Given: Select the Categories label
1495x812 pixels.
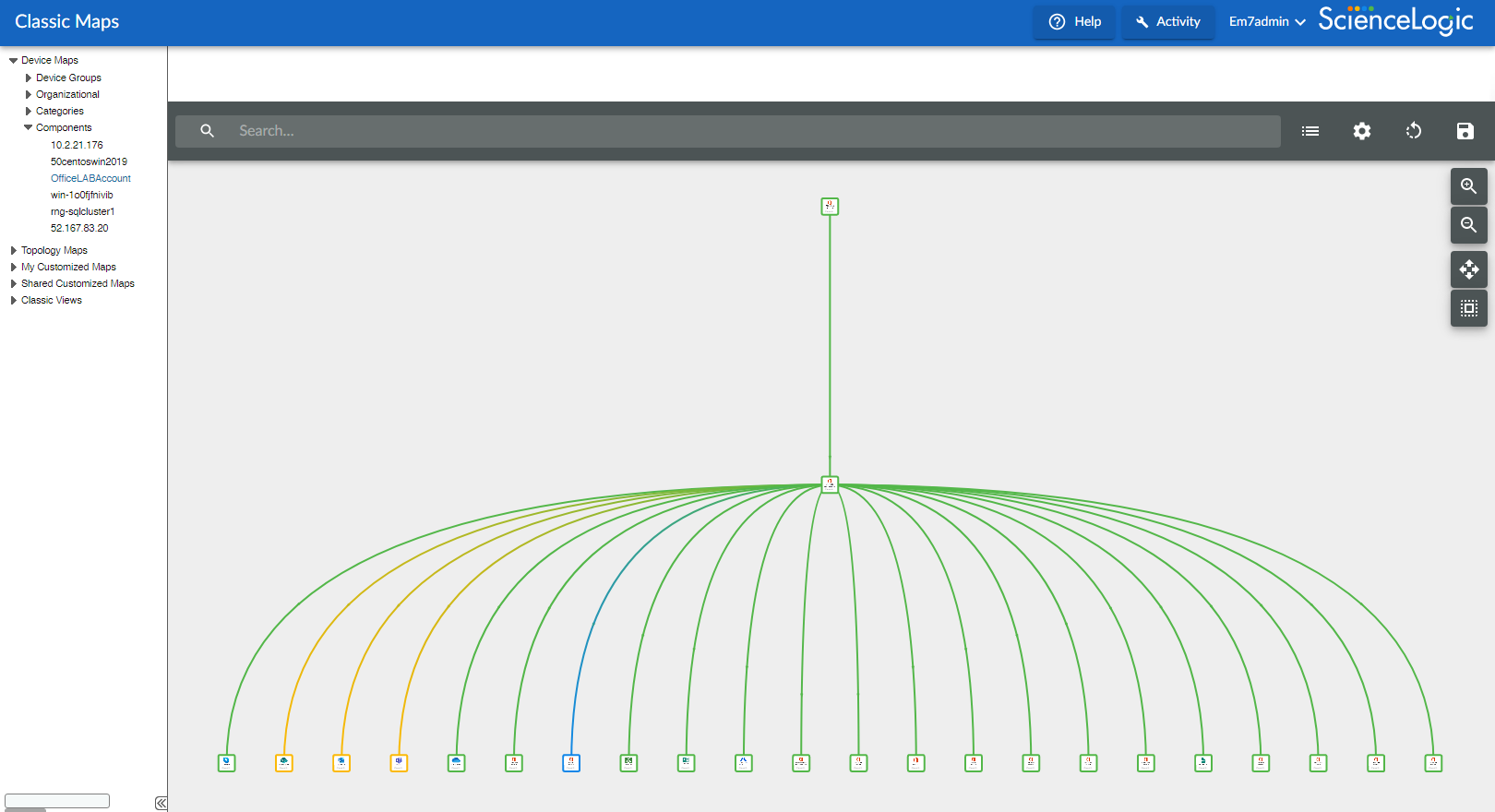Looking at the screenshot, I should [60, 111].
